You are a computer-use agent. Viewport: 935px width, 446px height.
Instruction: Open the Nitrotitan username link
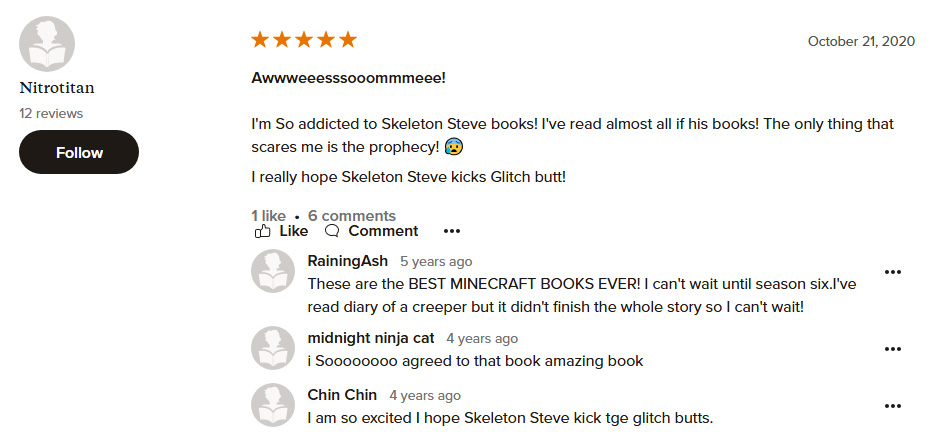pyautogui.click(x=57, y=88)
